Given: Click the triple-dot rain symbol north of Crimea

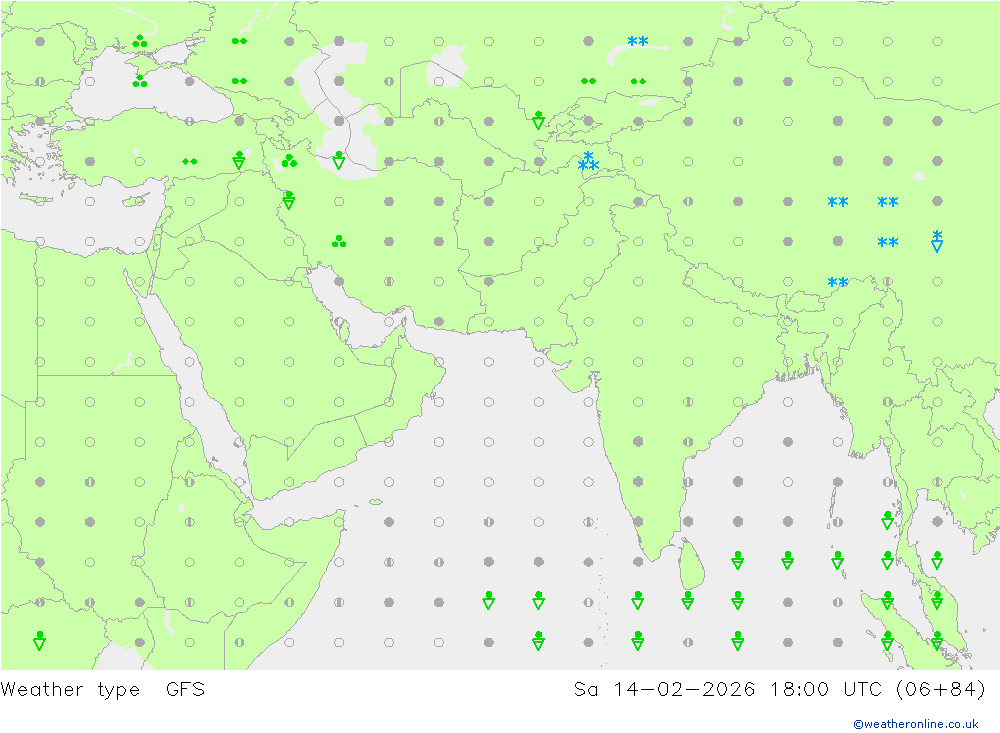Looking at the screenshot, I should tap(140, 41).
